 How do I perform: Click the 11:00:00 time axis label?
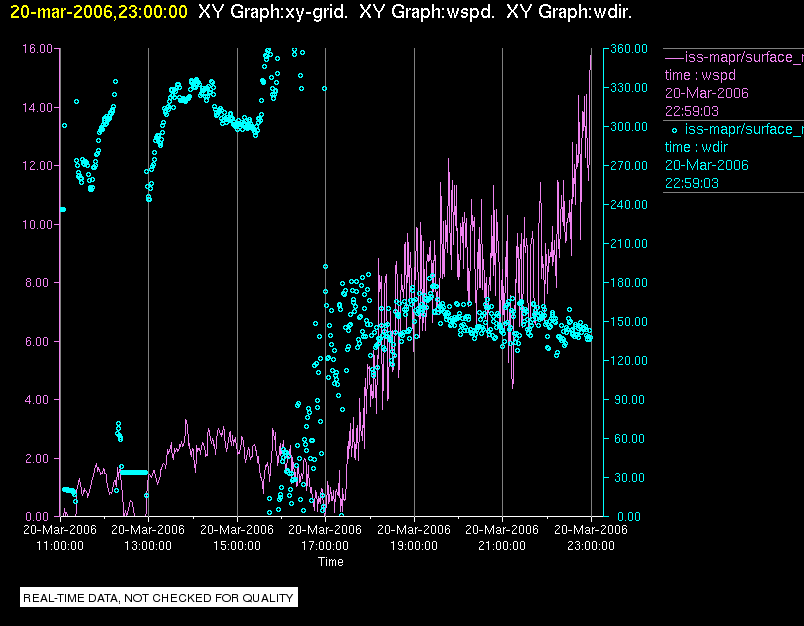[x=60, y=546]
